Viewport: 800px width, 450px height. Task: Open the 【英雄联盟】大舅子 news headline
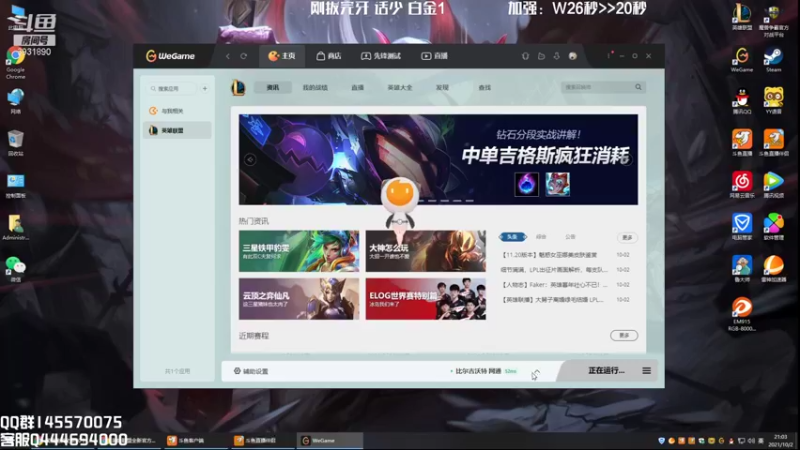click(x=553, y=299)
